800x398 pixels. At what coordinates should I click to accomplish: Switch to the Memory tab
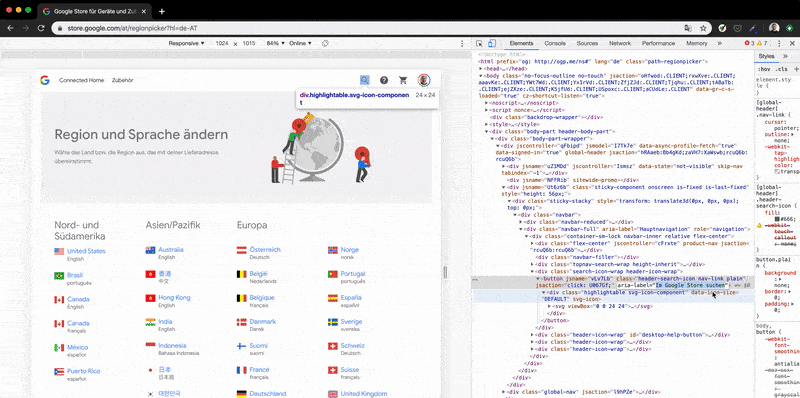click(x=696, y=44)
